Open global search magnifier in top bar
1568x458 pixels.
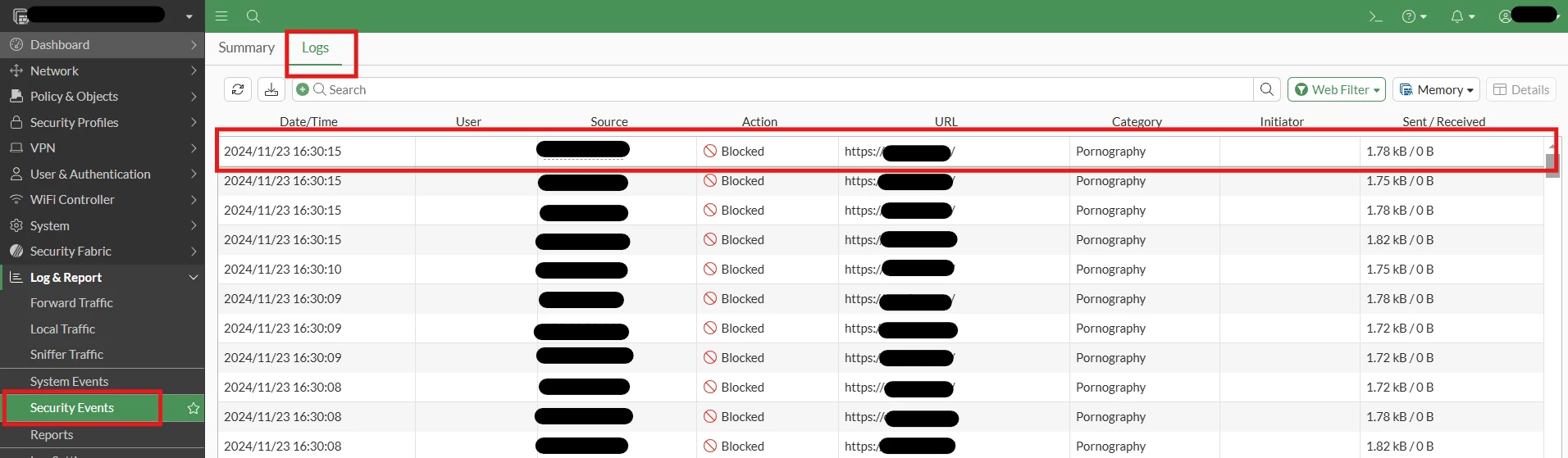253,16
